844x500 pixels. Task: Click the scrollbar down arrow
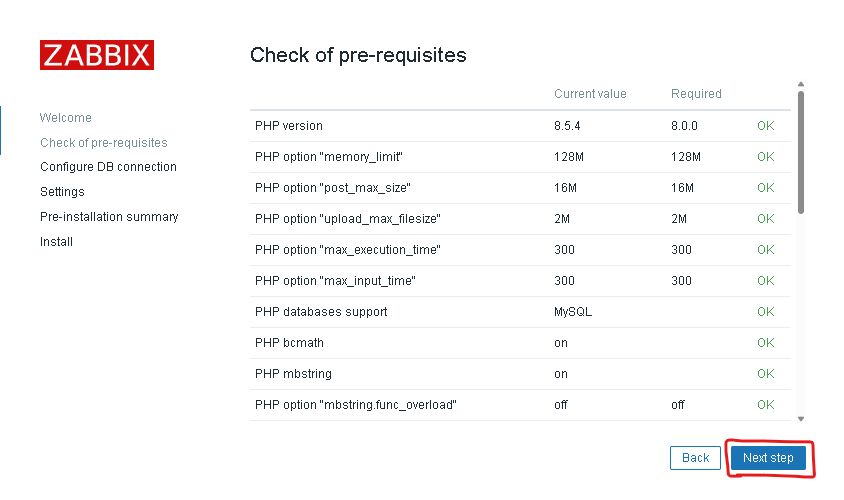pyautogui.click(x=801, y=419)
